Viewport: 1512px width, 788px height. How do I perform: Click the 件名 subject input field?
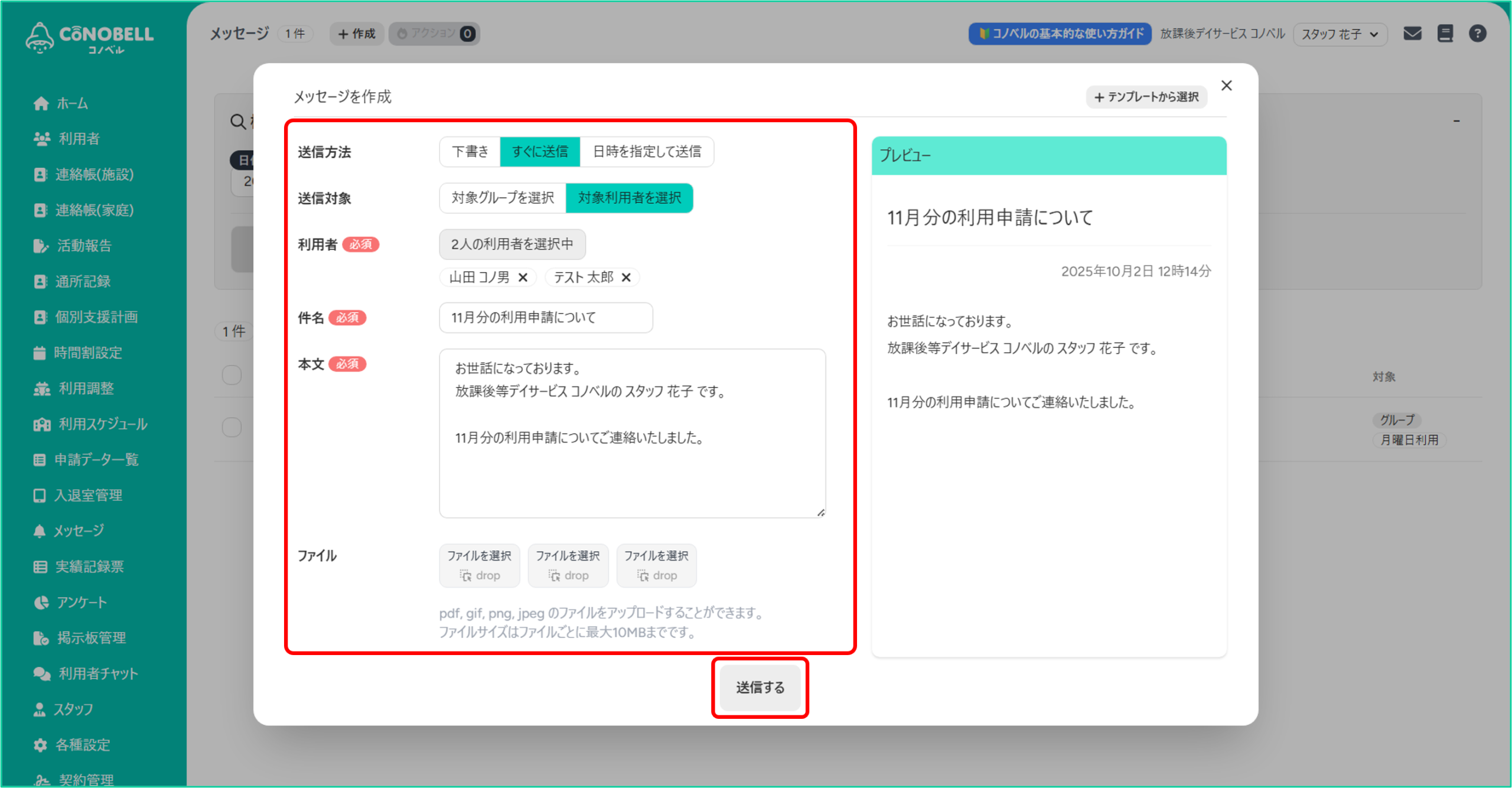546,318
